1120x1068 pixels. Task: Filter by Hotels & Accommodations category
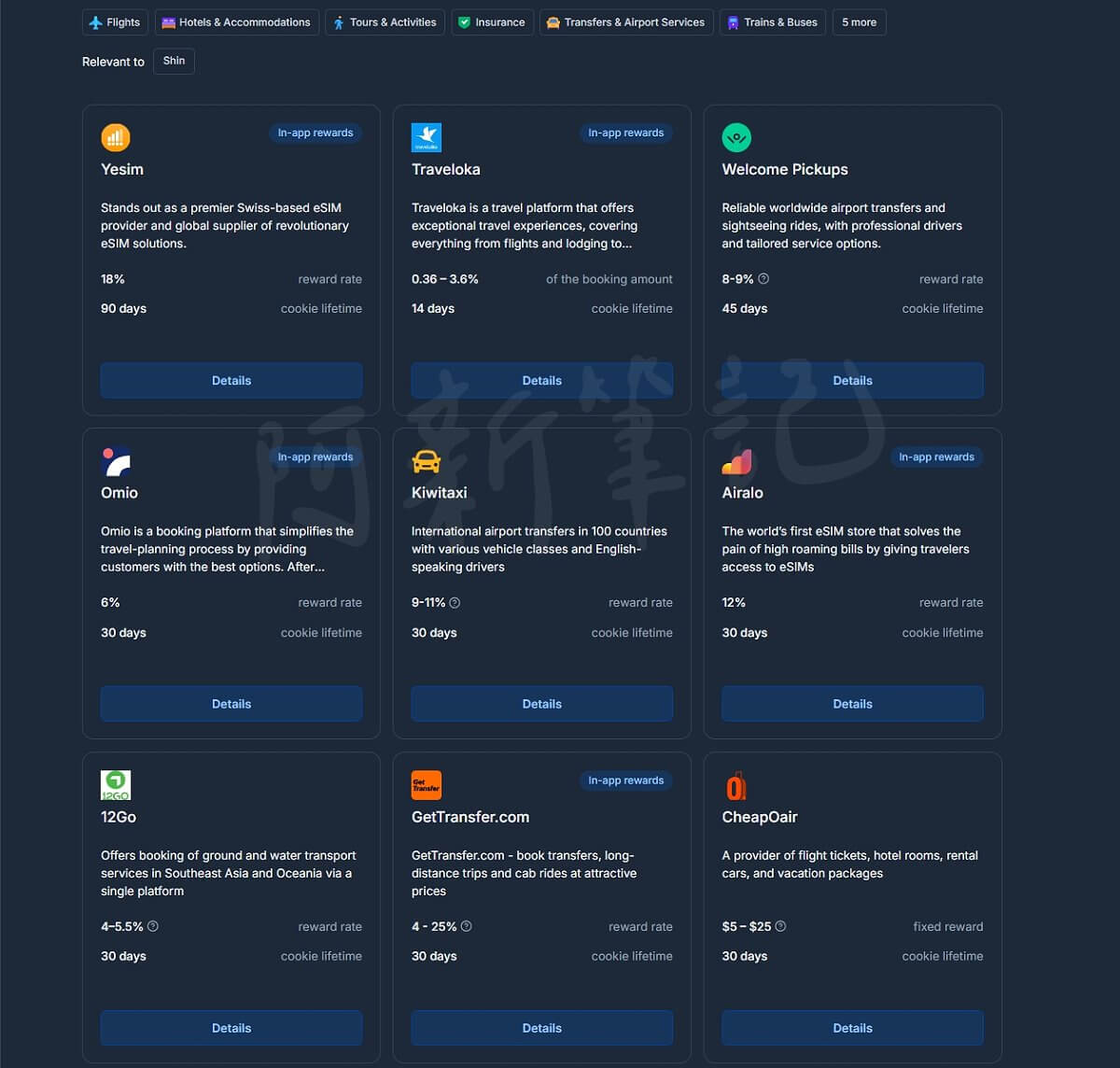[236, 22]
